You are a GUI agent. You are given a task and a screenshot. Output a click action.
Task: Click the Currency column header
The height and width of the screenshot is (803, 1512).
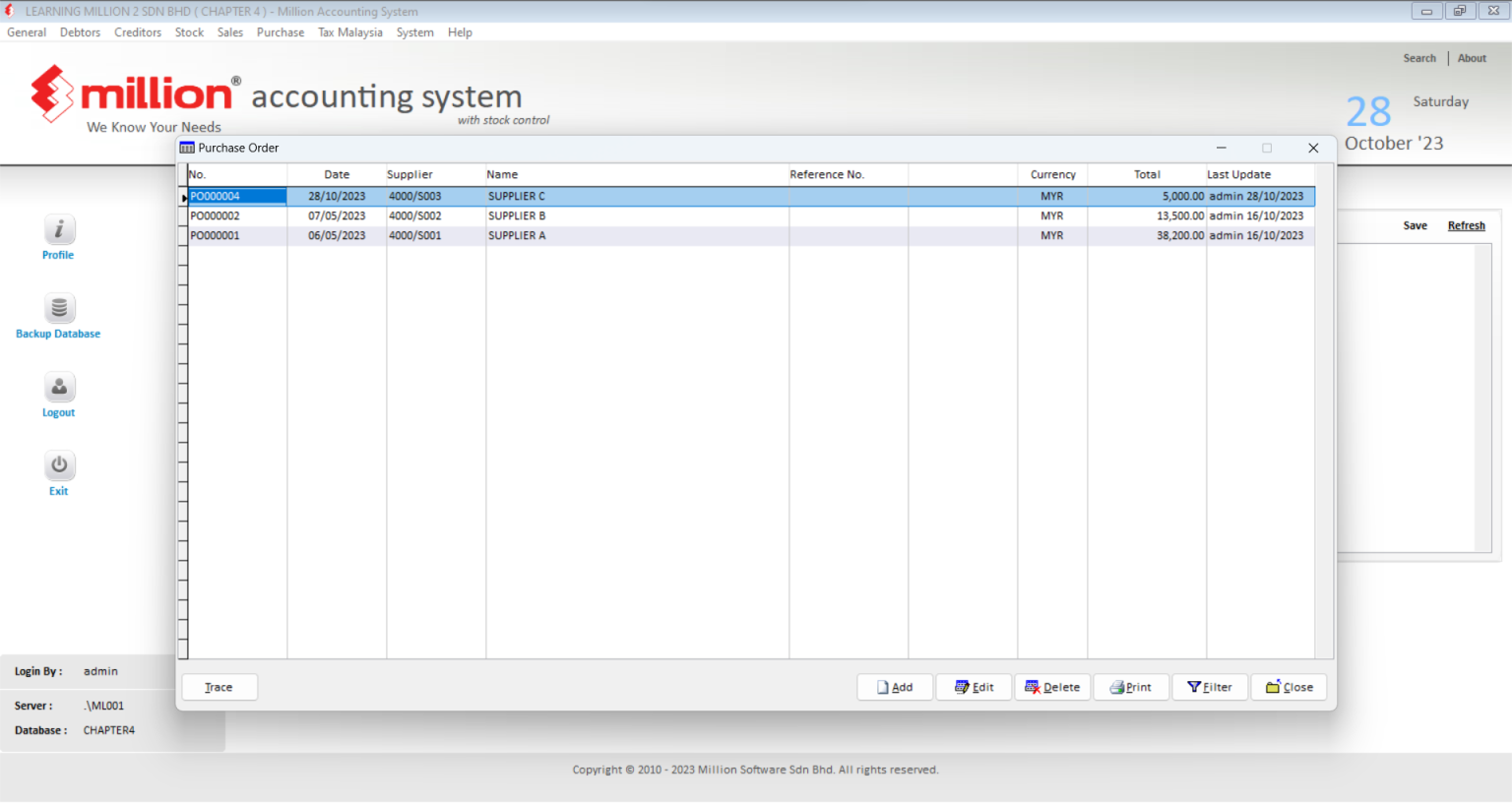tap(1052, 174)
